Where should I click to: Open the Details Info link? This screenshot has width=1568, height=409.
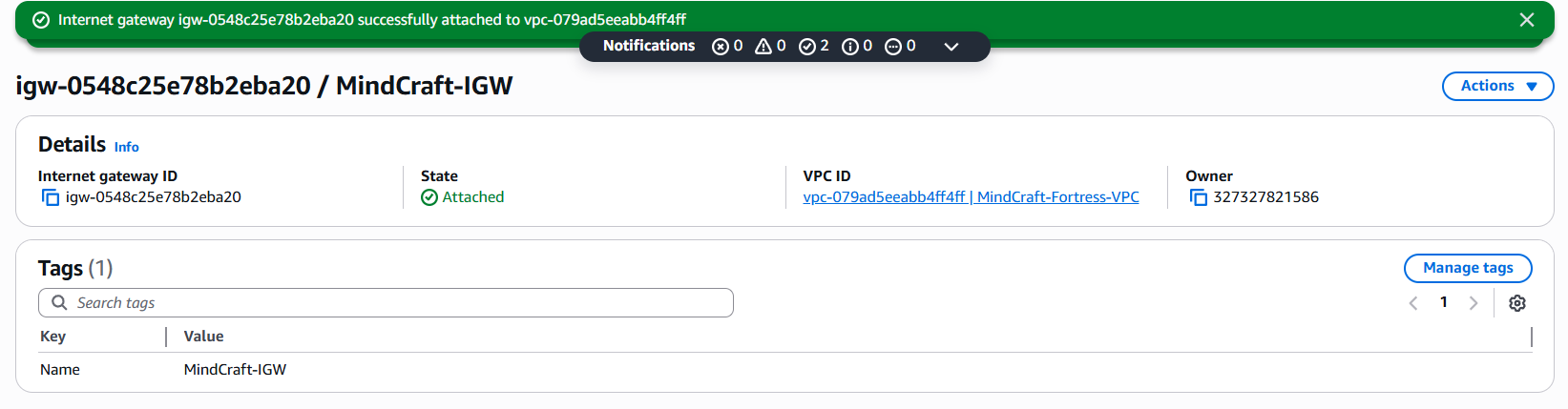[127, 147]
